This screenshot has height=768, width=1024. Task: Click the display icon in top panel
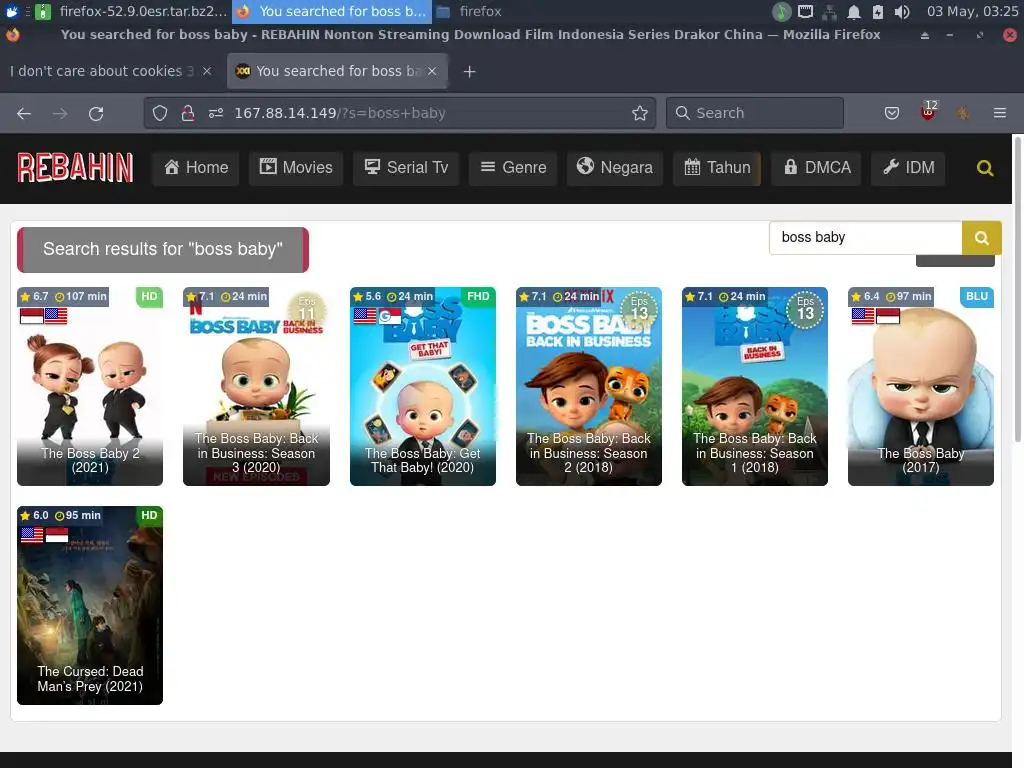(x=805, y=12)
